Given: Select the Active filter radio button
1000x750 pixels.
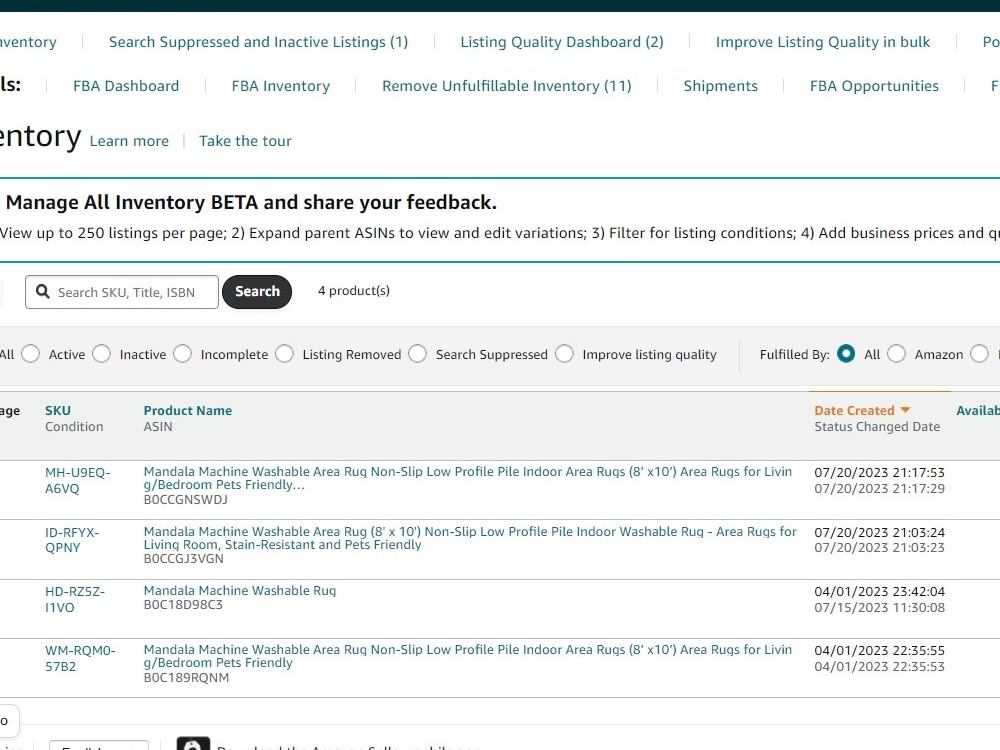Looking at the screenshot, I should [x=31, y=354].
